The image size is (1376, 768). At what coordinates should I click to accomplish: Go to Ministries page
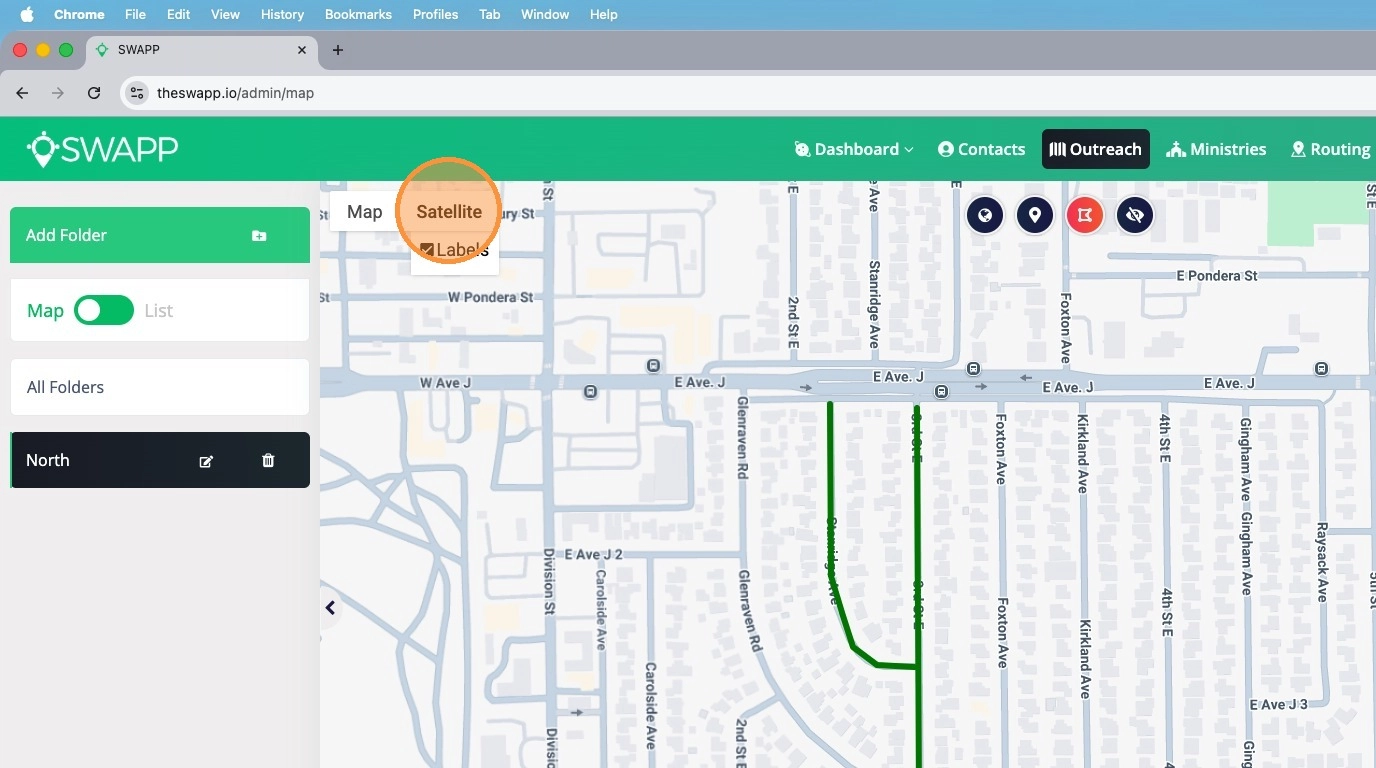tap(1216, 149)
